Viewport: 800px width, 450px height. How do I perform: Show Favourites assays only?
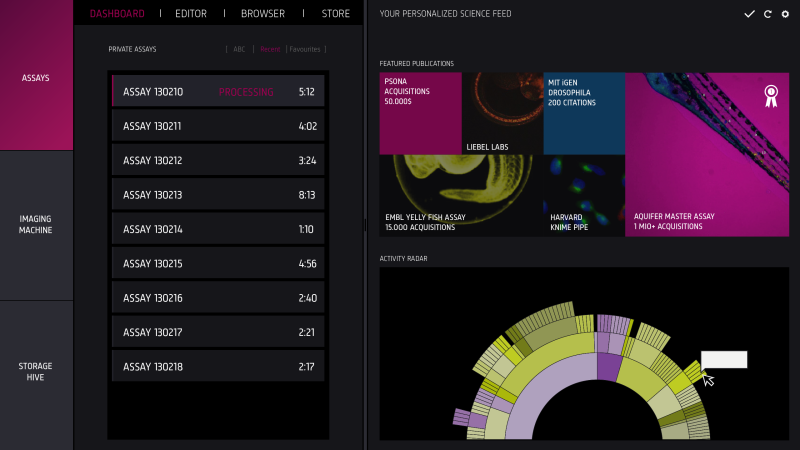click(305, 49)
